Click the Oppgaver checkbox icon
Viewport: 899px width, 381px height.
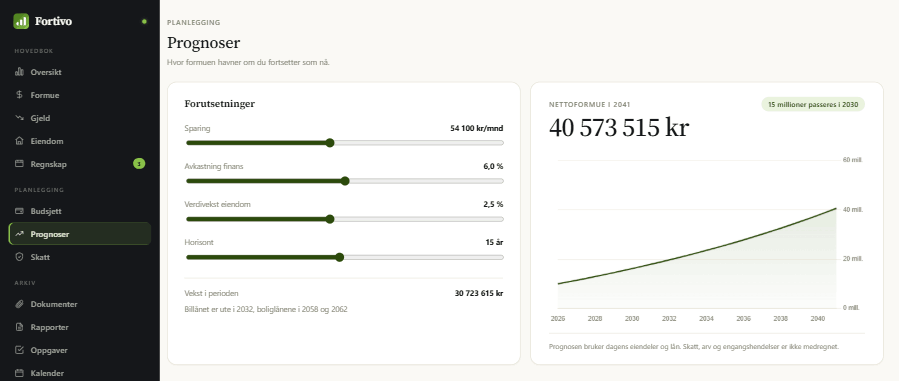[19, 350]
